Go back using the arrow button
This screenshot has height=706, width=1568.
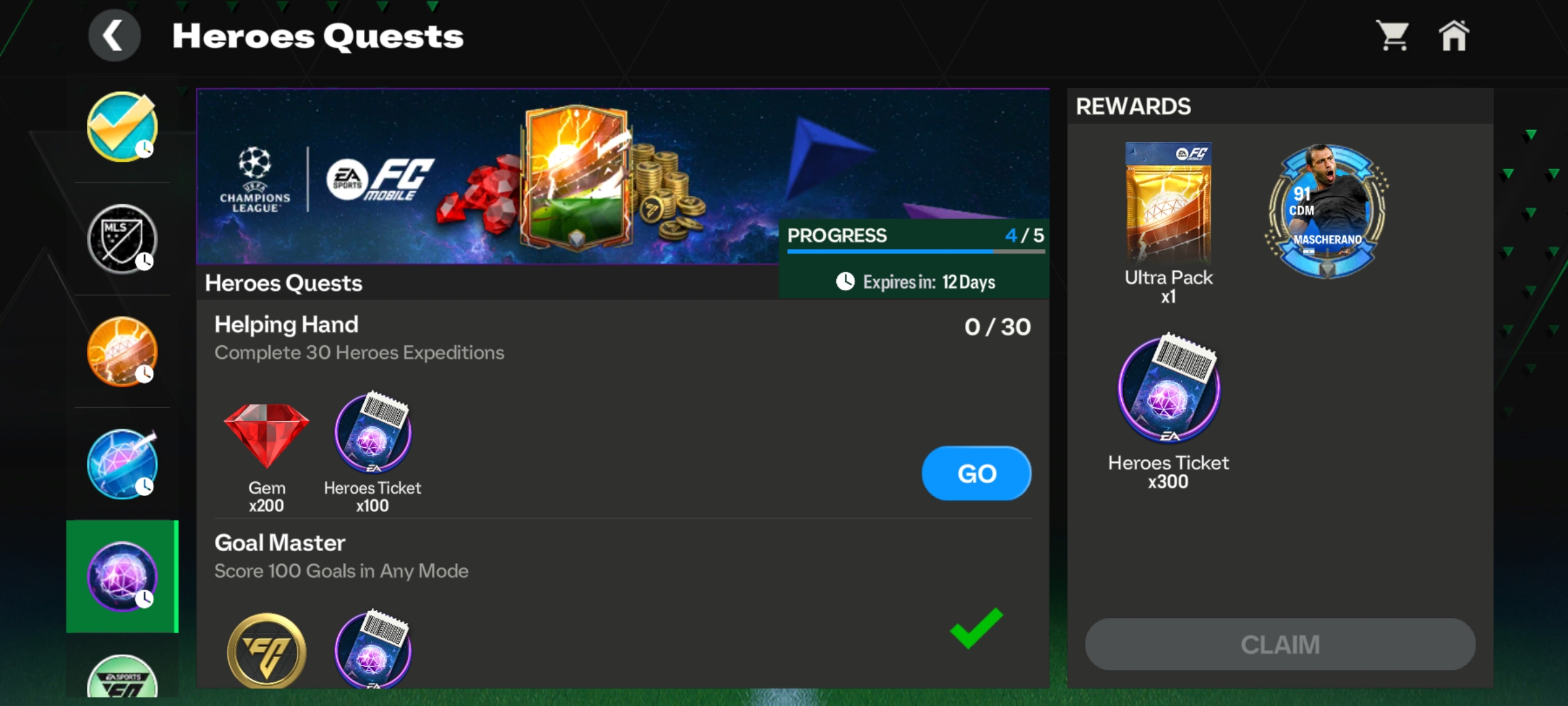tap(114, 35)
